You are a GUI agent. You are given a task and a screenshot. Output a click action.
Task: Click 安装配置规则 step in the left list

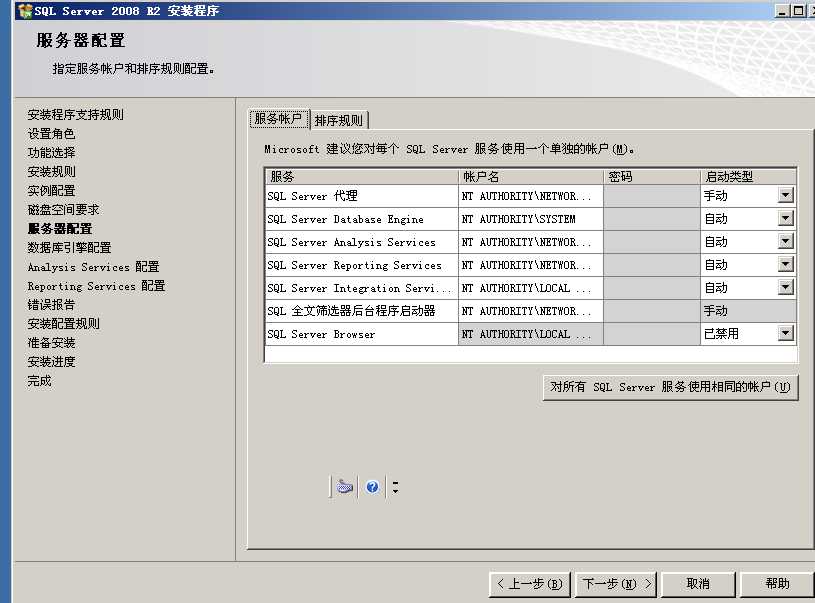click(63, 323)
